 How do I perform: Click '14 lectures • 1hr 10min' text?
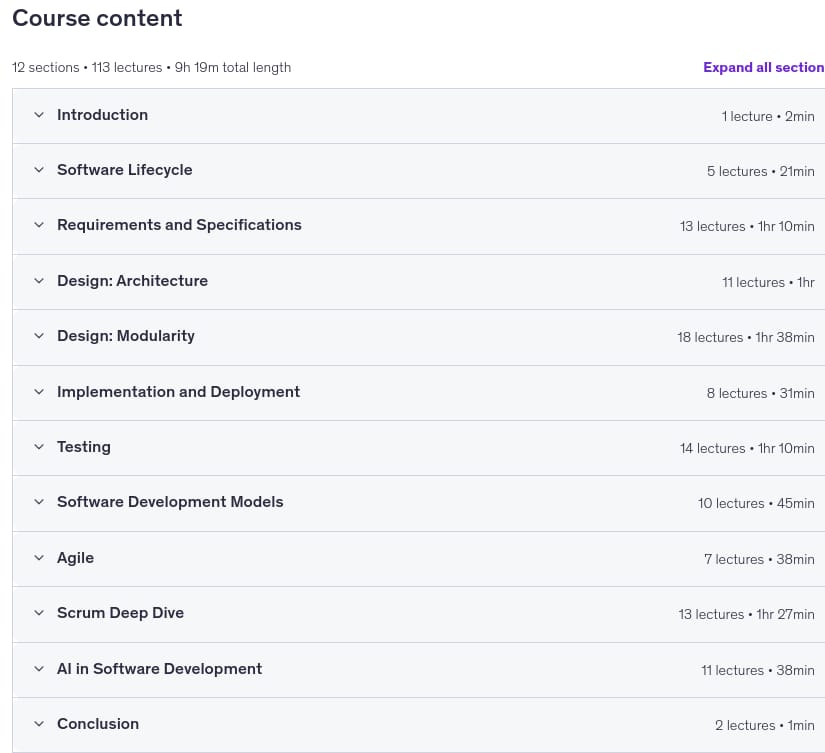click(747, 448)
